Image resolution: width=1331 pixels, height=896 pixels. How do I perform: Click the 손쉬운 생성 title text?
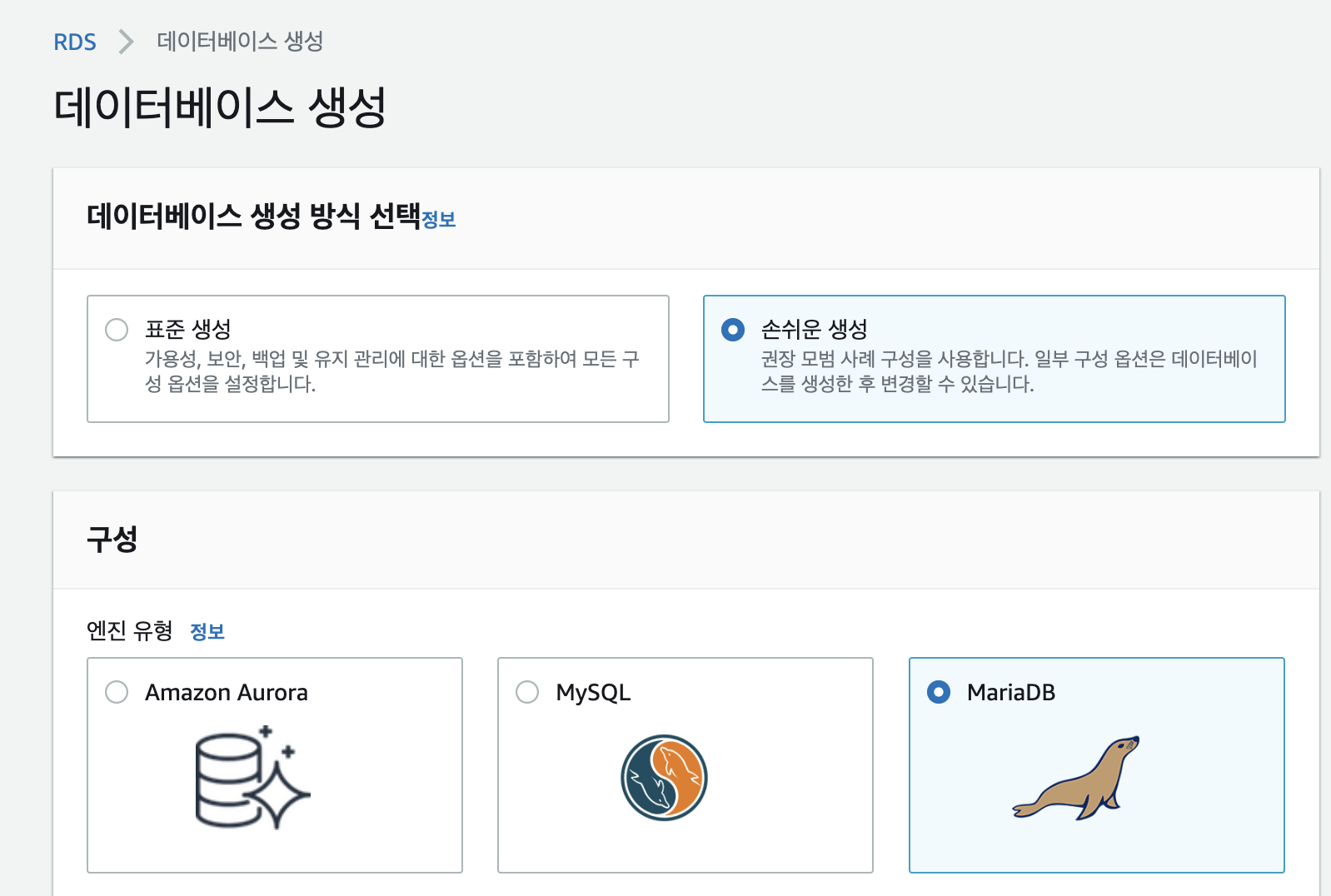coord(815,330)
